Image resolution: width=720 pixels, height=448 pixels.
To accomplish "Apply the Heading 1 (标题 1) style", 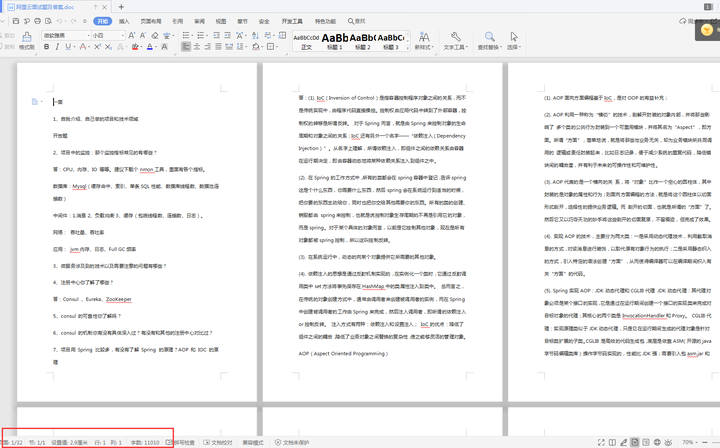I will 335,41.
